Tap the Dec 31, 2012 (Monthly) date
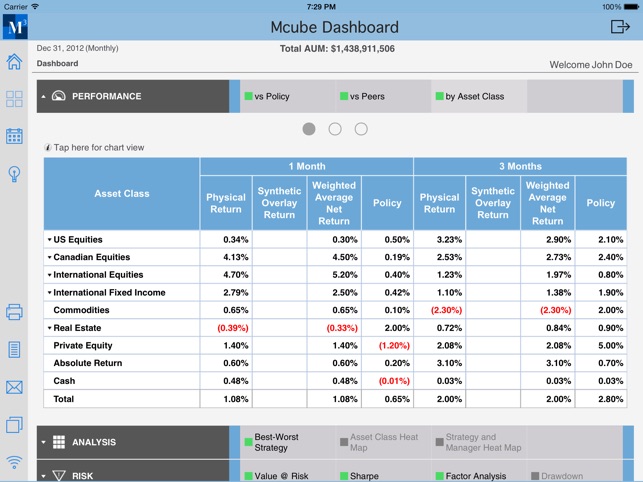The width and height of the screenshot is (643, 482). [78, 48]
